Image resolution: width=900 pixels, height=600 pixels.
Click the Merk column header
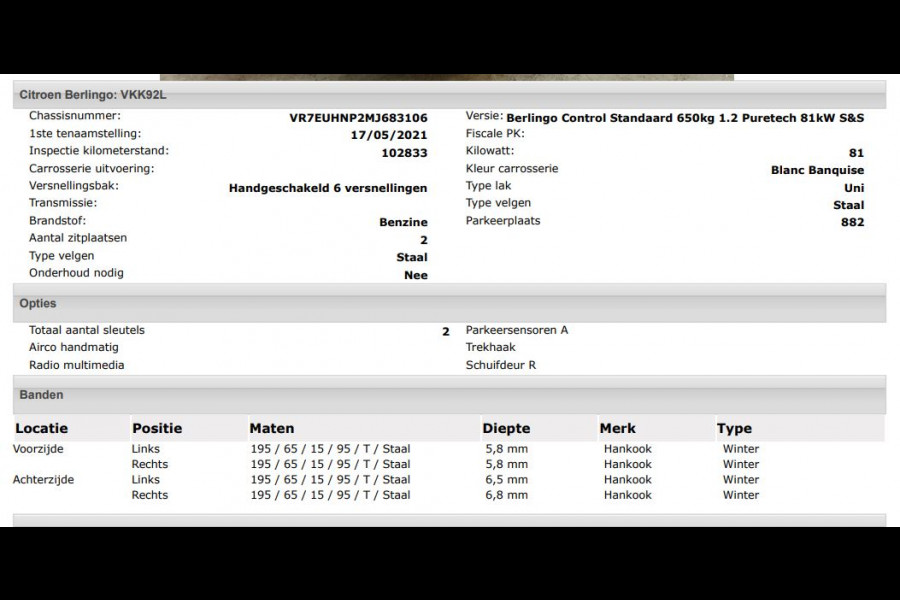pyautogui.click(x=618, y=428)
